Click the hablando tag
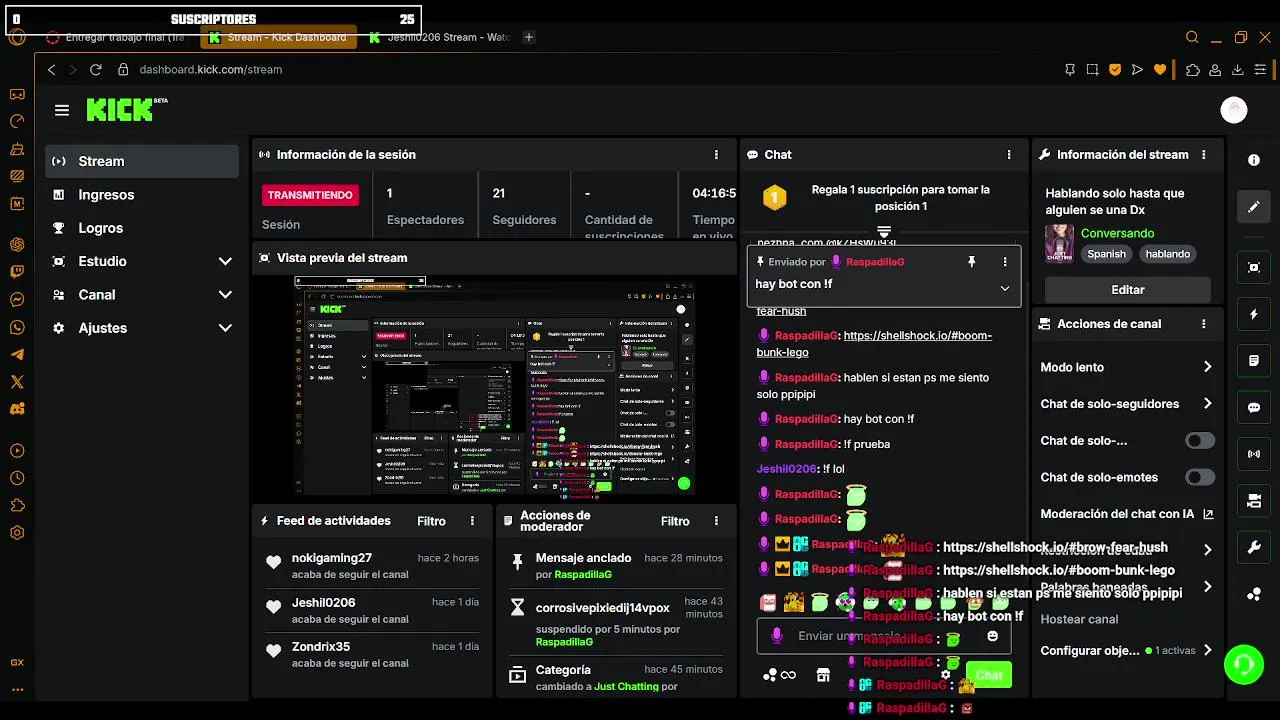Image resolution: width=1280 pixels, height=720 pixels. 1168,254
